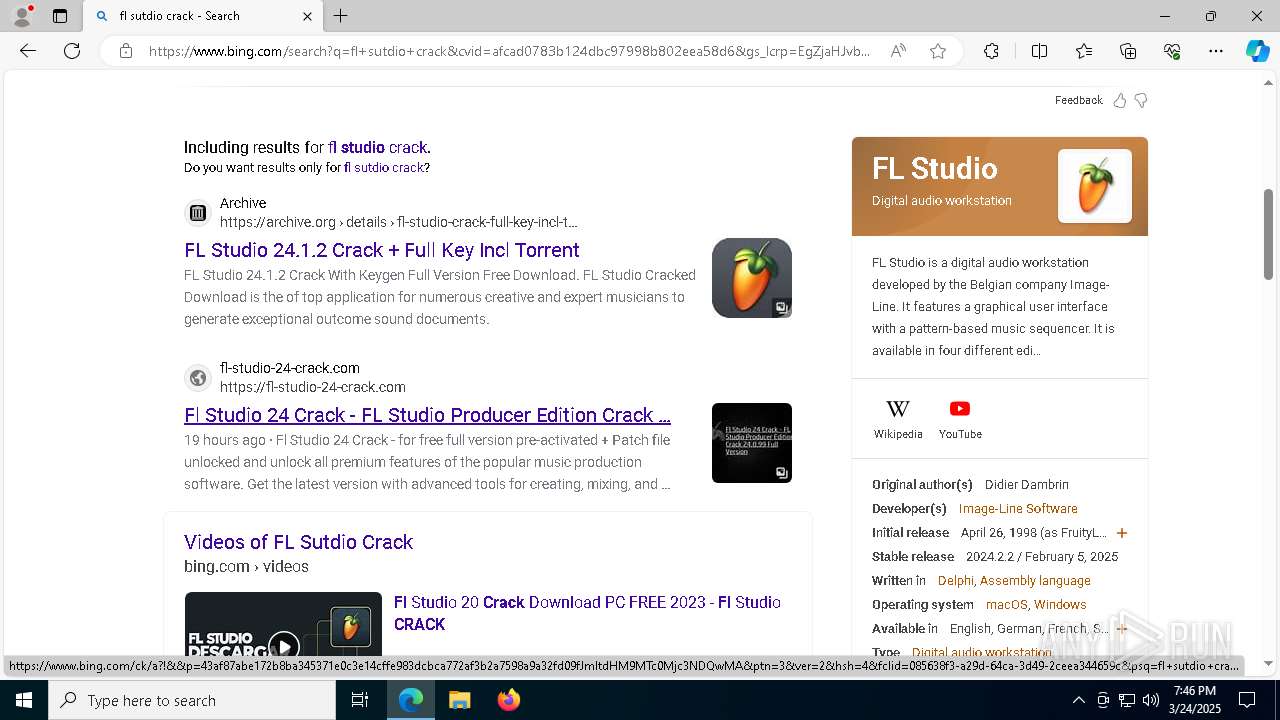Open the browser profile icon
This screenshot has width=1280, height=720.
pyautogui.click(x=22, y=16)
